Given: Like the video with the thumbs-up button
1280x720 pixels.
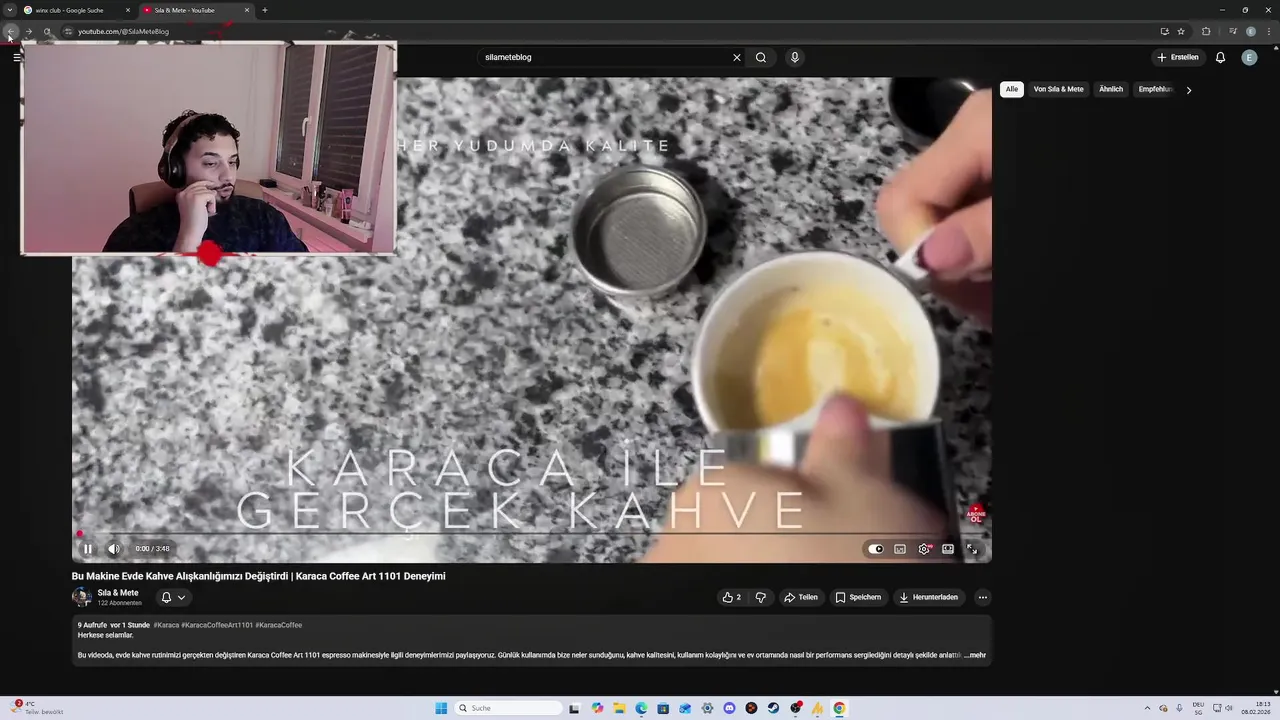Looking at the screenshot, I should pyautogui.click(x=731, y=597).
